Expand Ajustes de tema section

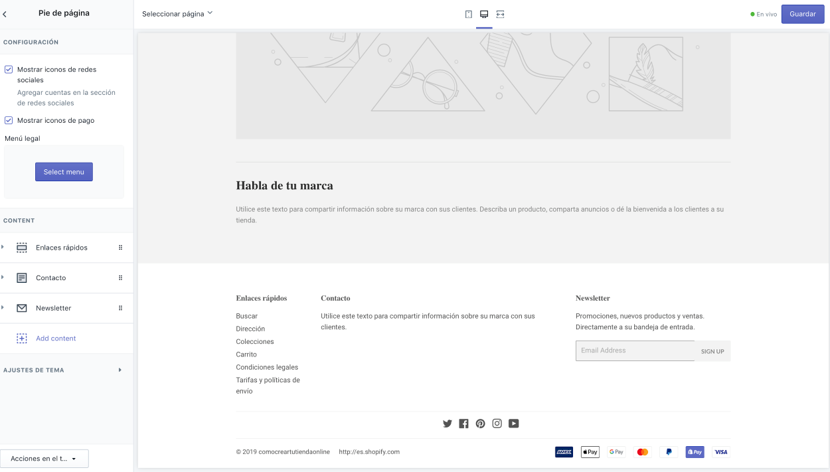pos(120,370)
